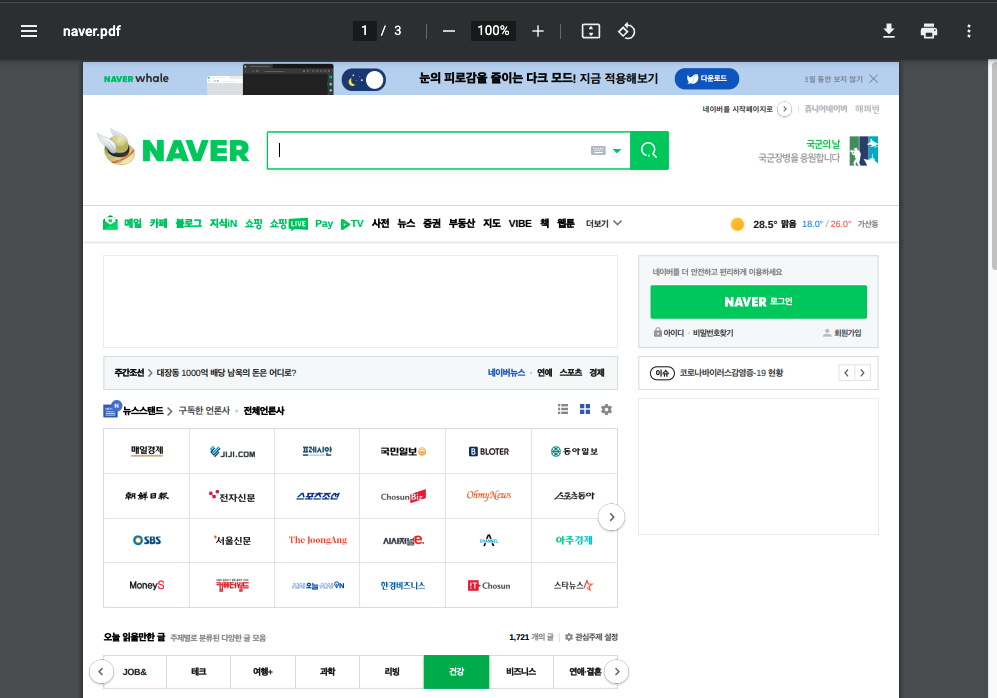The width and height of the screenshot is (997, 698).
Task: Show more topic tabs with right arrow
Action: click(617, 671)
